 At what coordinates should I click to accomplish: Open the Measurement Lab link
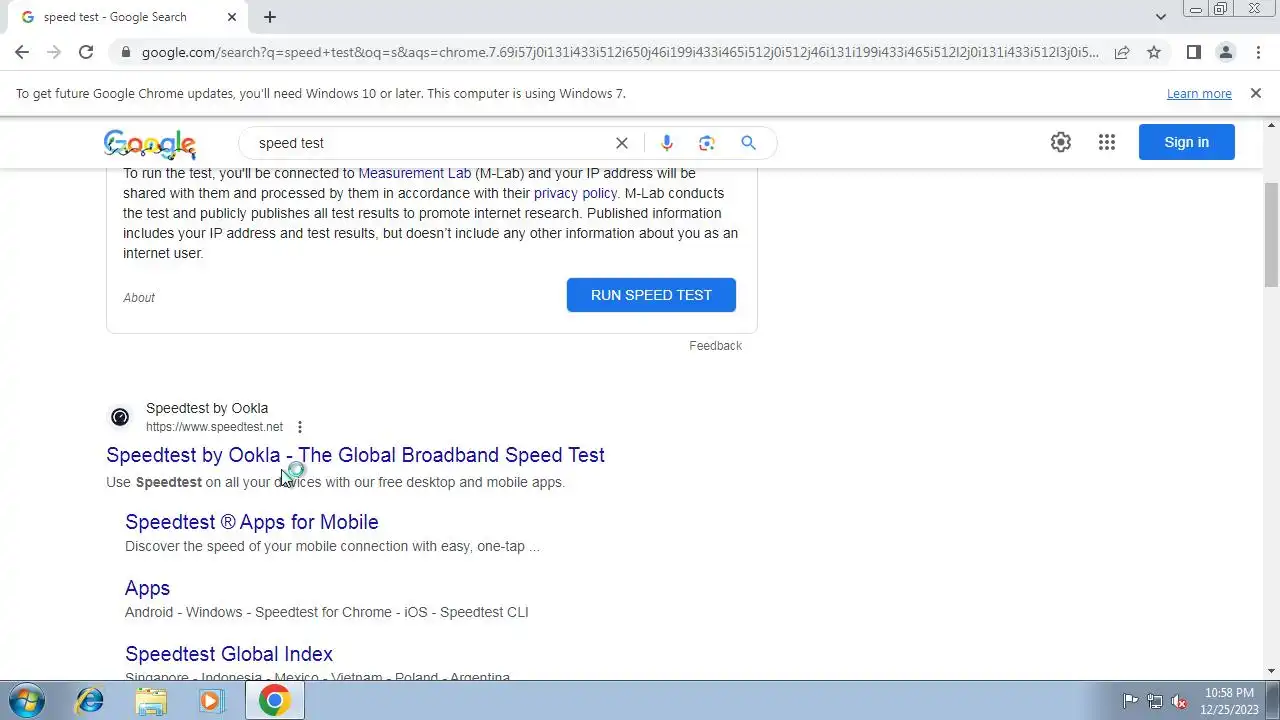coord(414,173)
